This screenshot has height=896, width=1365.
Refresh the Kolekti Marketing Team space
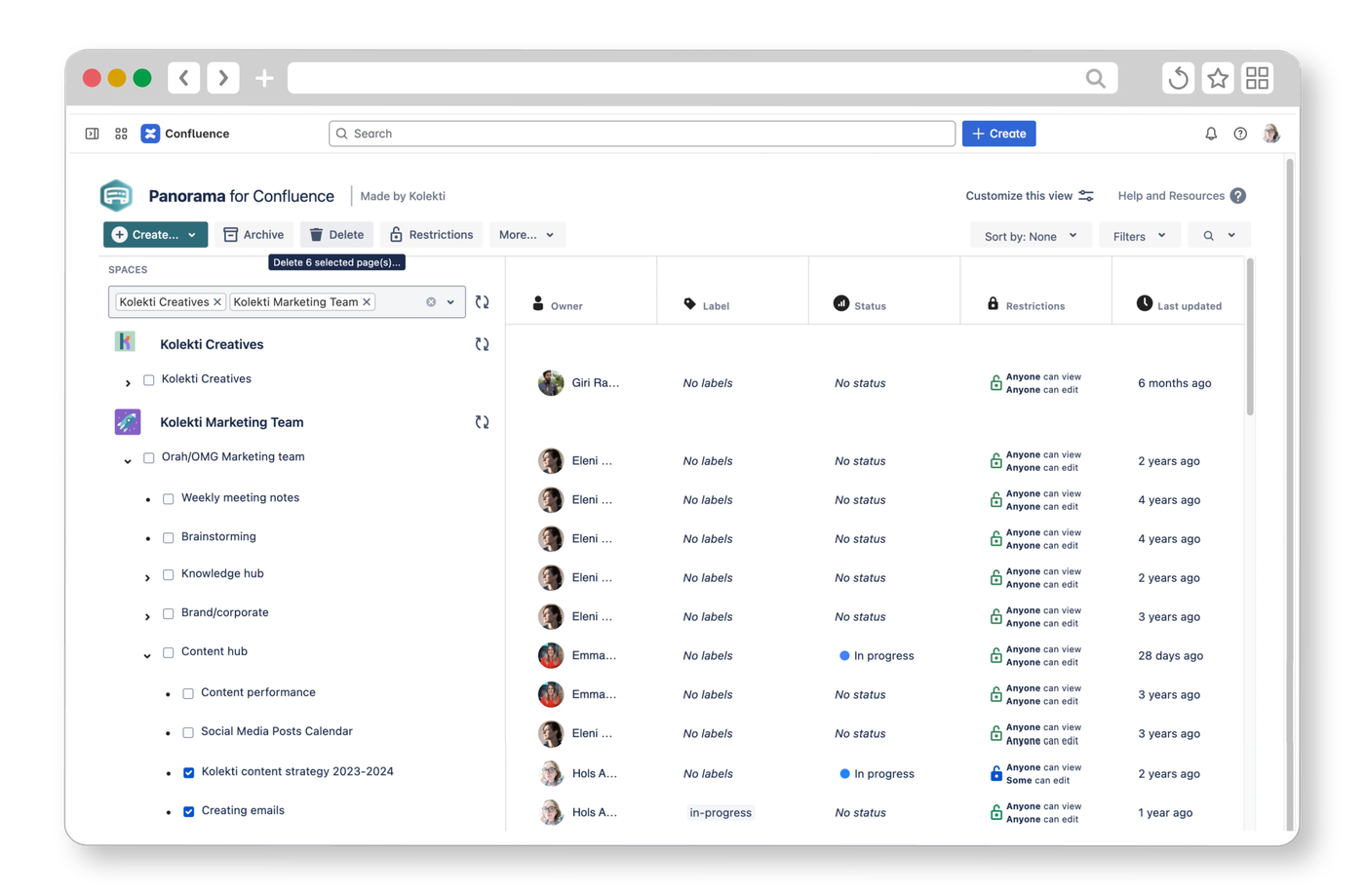(482, 422)
